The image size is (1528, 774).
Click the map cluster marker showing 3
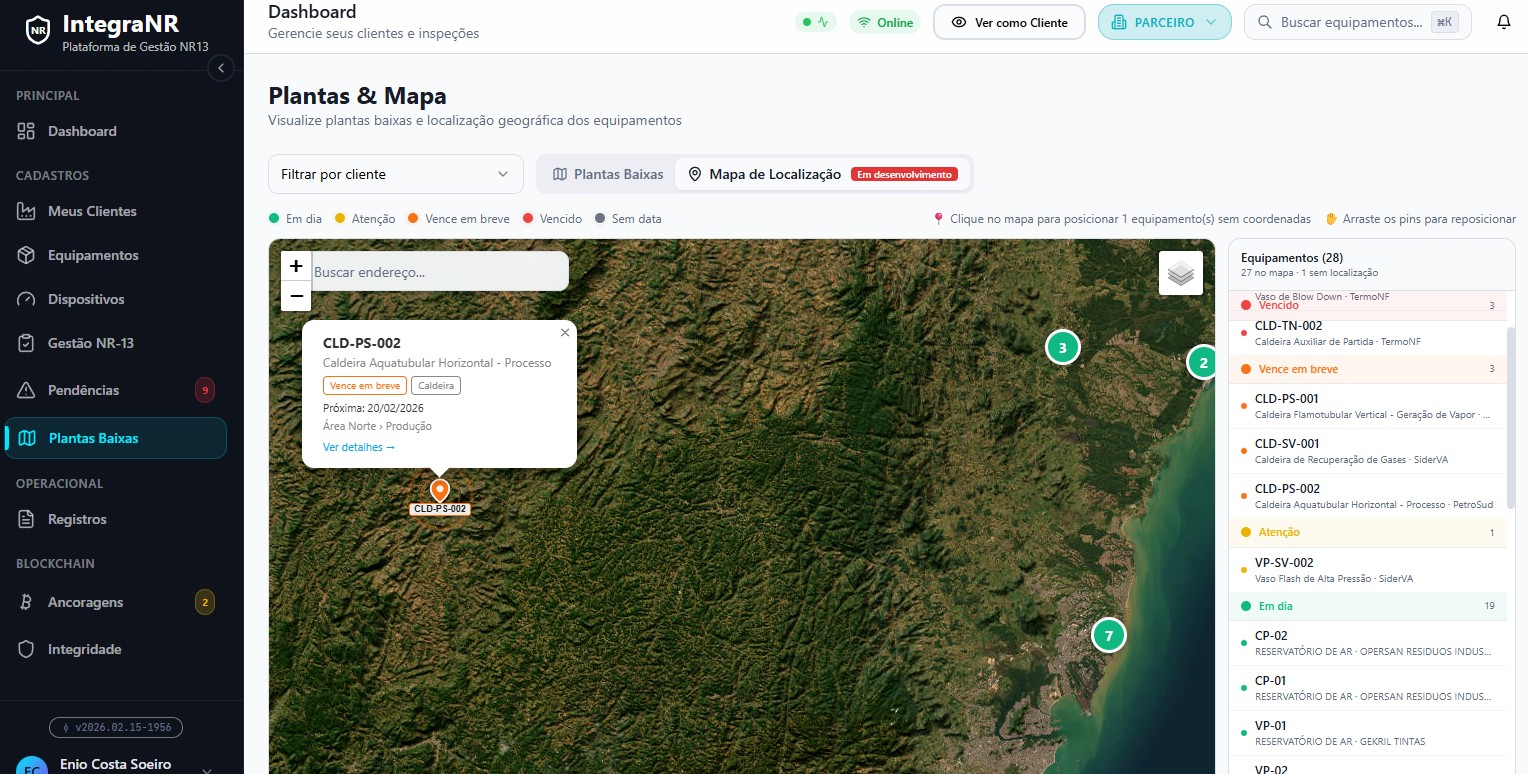coord(1063,348)
